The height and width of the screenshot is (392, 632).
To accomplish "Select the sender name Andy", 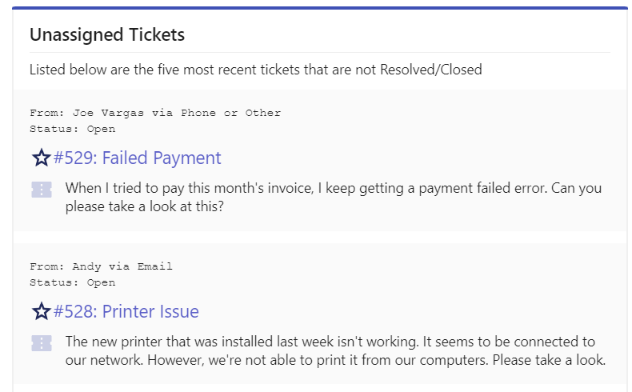I will [87, 266].
